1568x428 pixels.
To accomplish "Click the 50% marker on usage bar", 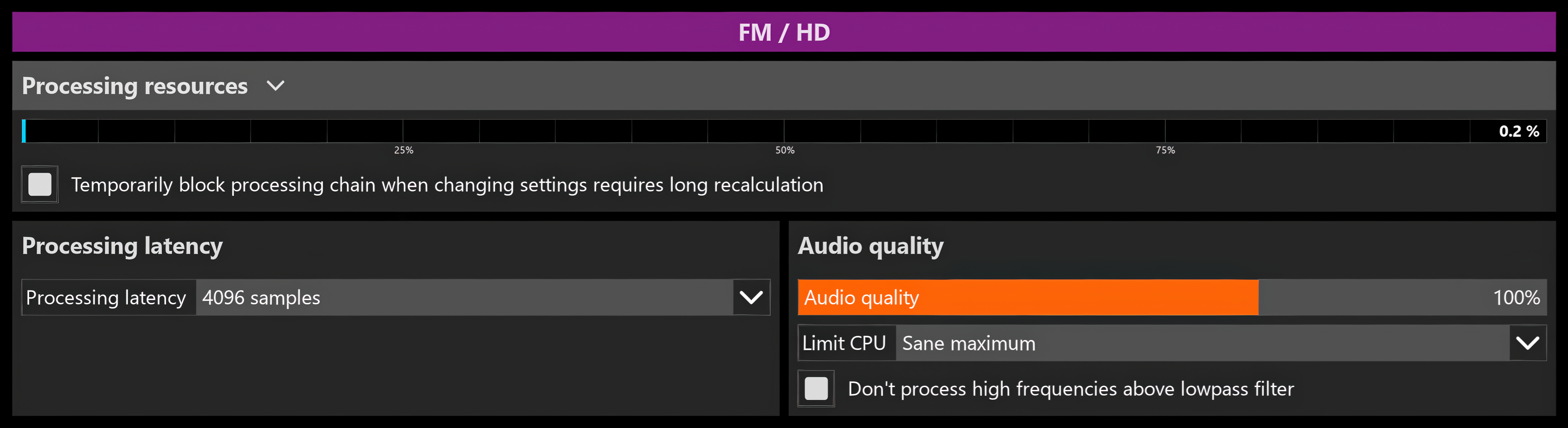I will [785, 150].
